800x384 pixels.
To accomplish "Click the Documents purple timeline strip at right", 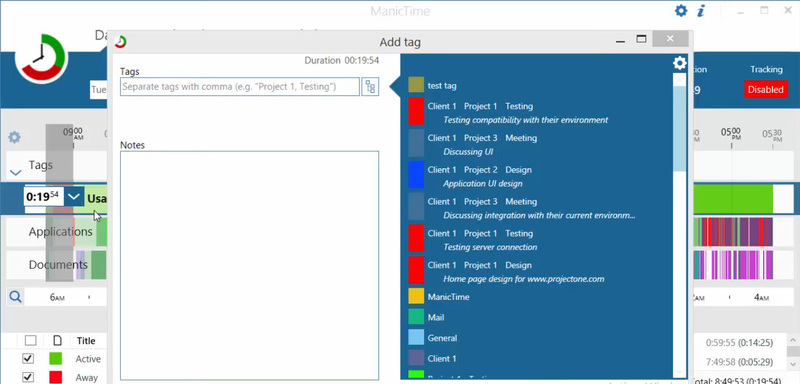I will pos(734,264).
